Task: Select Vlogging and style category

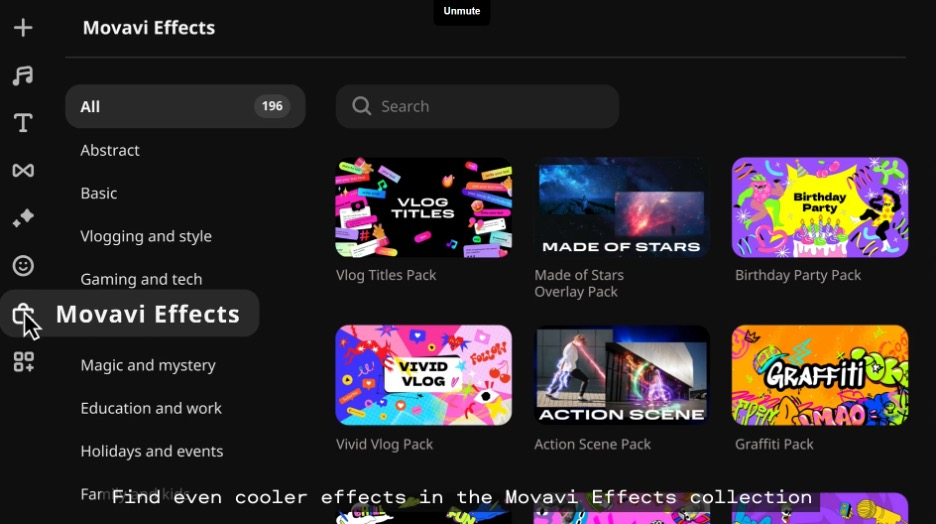Action: coord(146,236)
